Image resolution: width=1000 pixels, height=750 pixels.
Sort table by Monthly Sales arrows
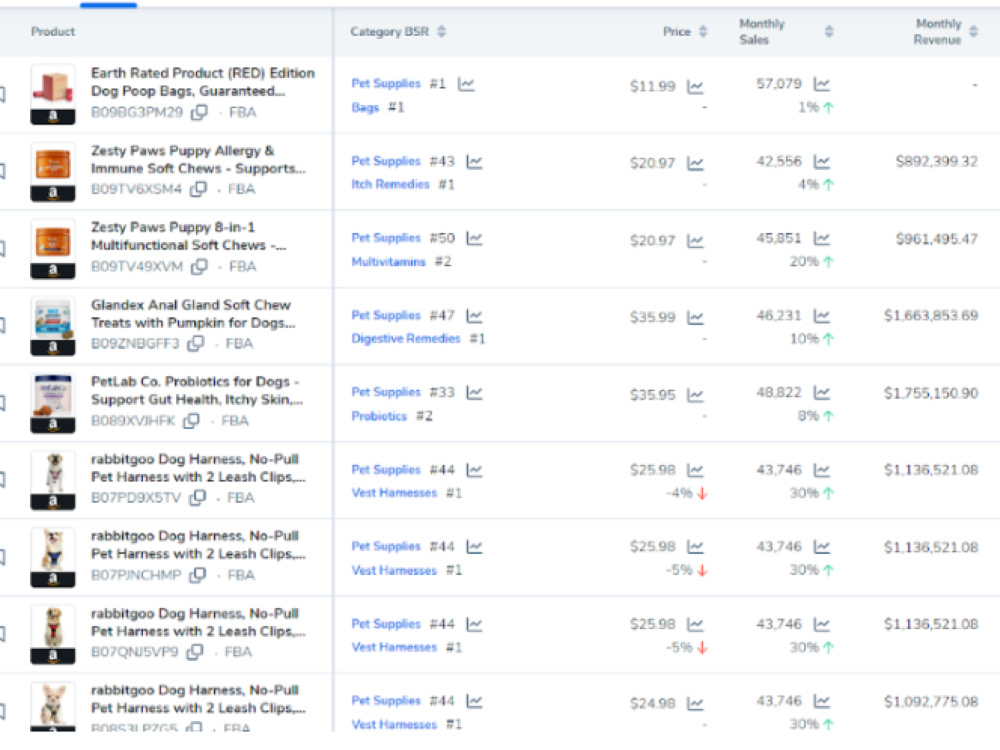828,31
